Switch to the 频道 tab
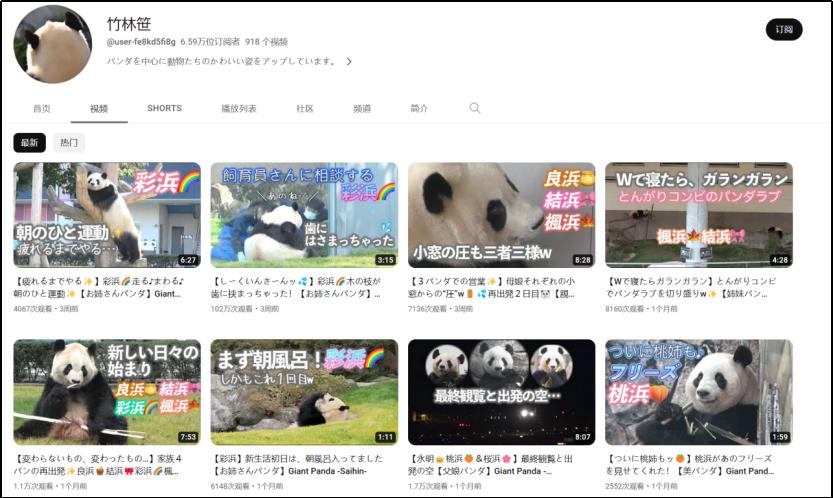 [362, 108]
